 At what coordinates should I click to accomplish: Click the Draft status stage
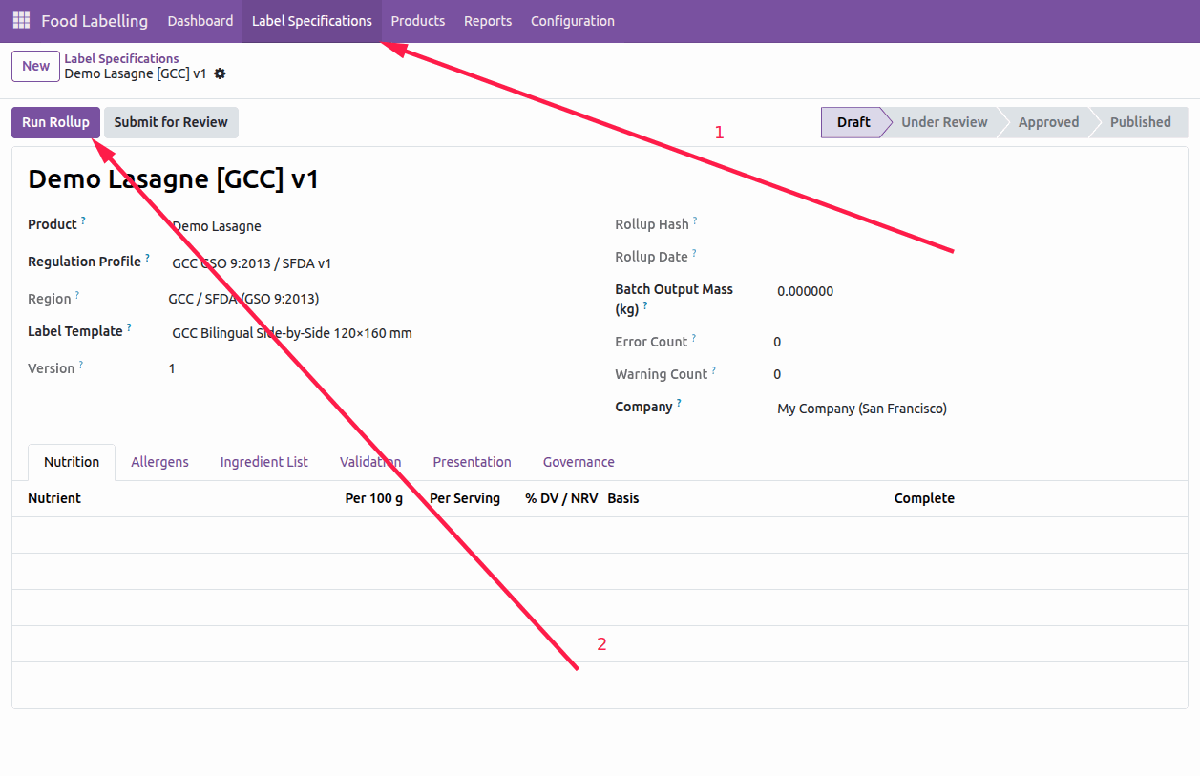tap(853, 122)
